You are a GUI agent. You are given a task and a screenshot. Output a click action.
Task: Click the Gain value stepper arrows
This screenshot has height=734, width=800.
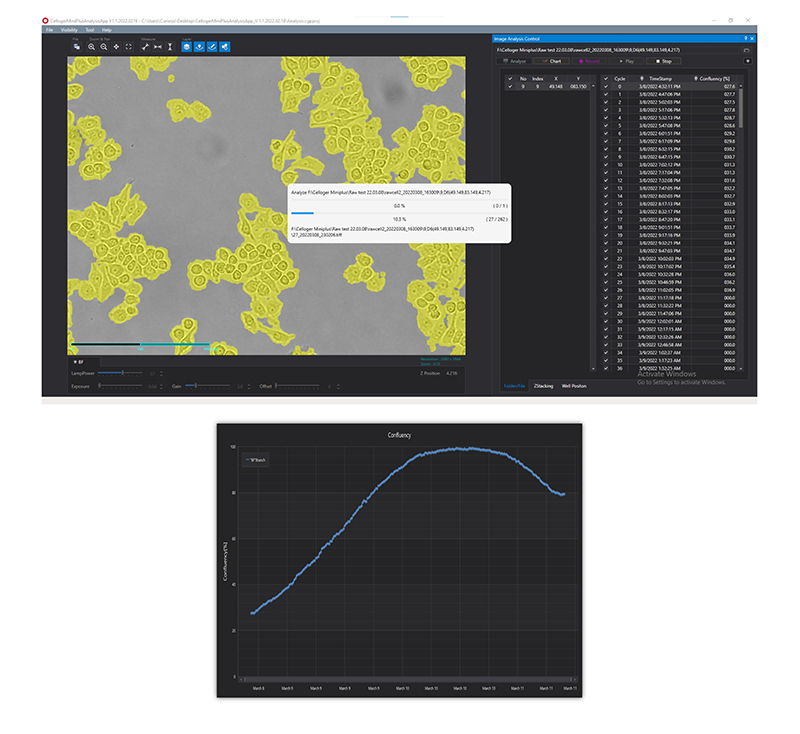coord(249,387)
